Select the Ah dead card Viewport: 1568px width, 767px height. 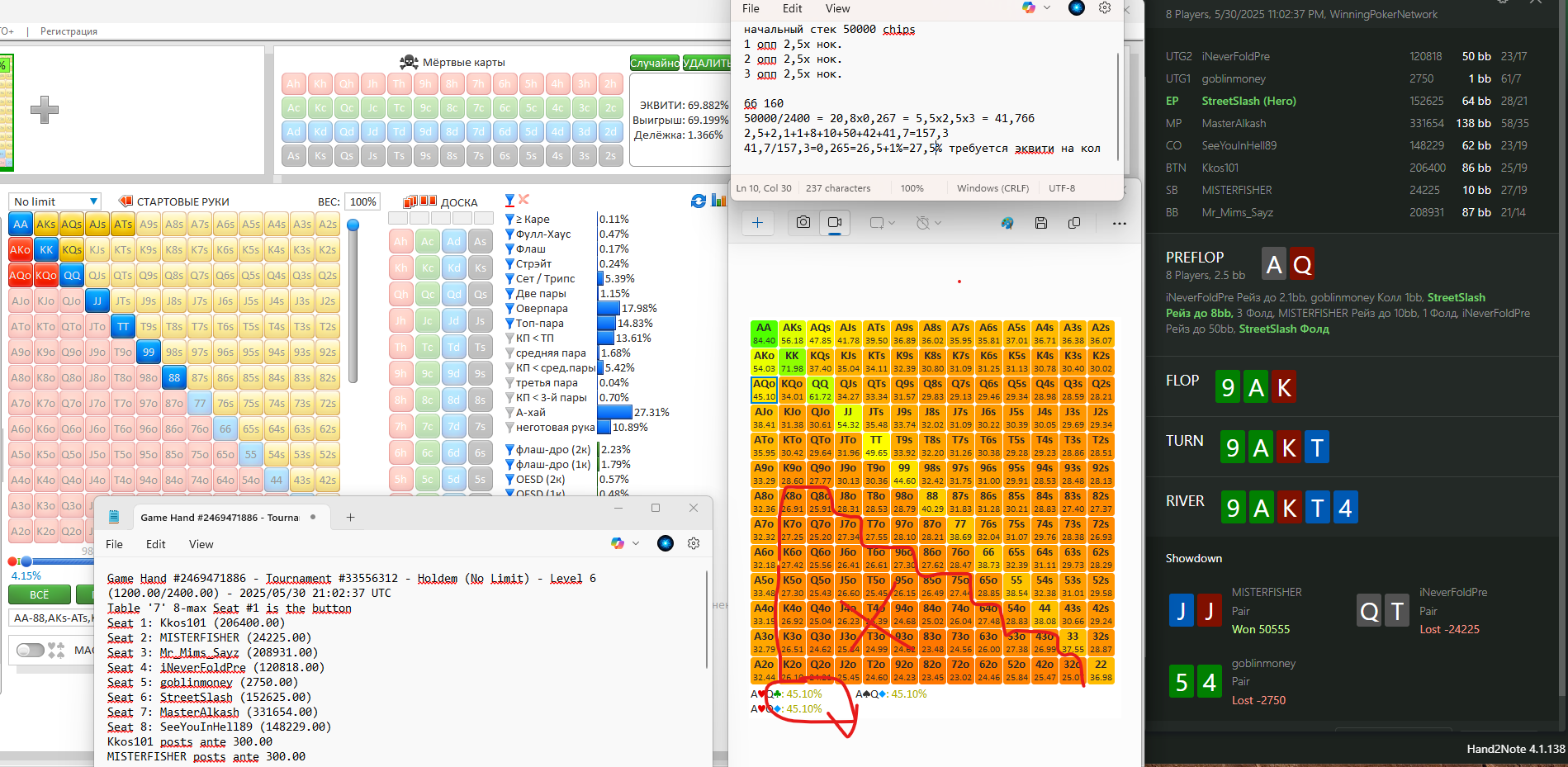point(293,83)
